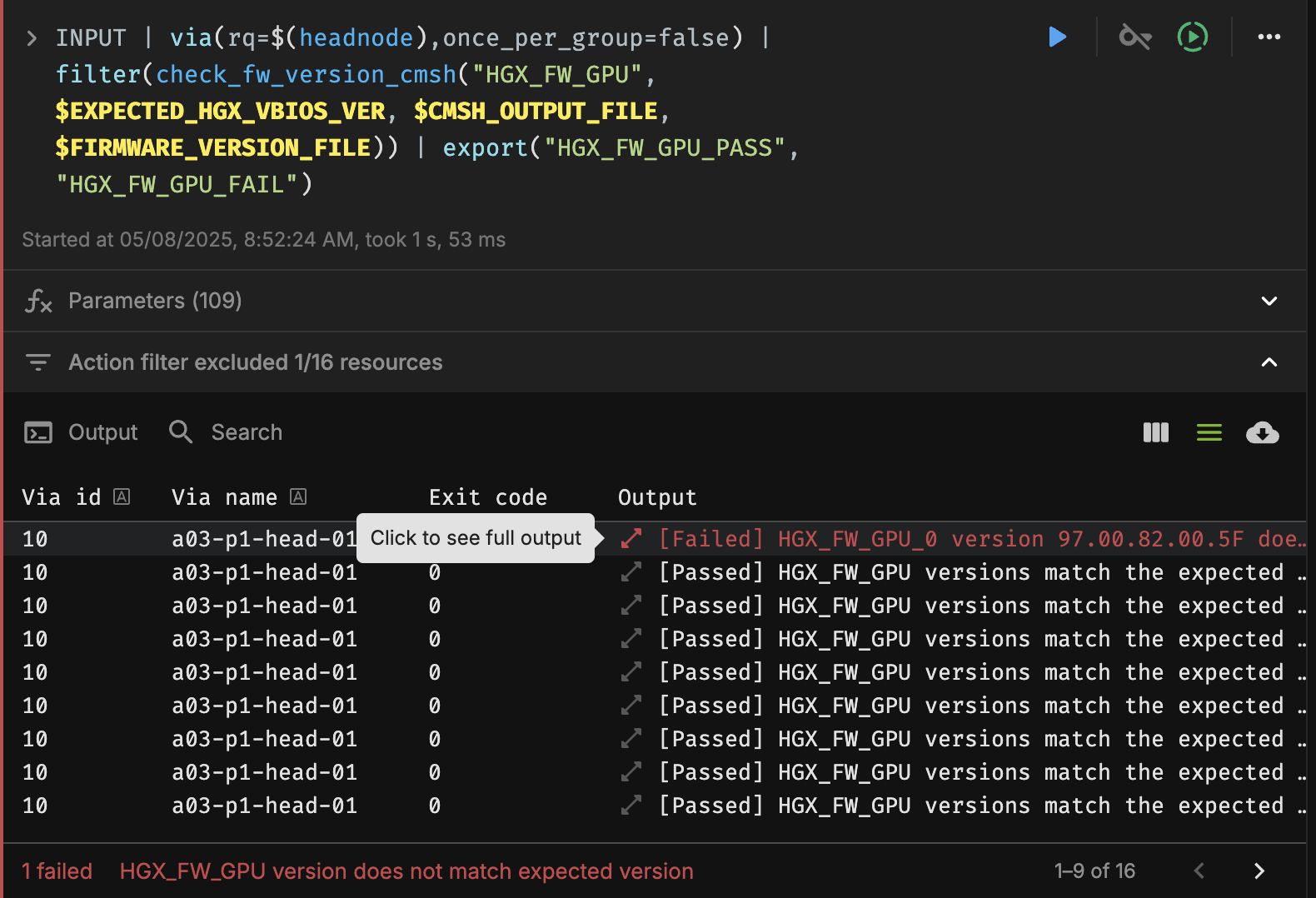Expand full output of the Failed row
The width and height of the screenshot is (1316, 898).
(631, 539)
